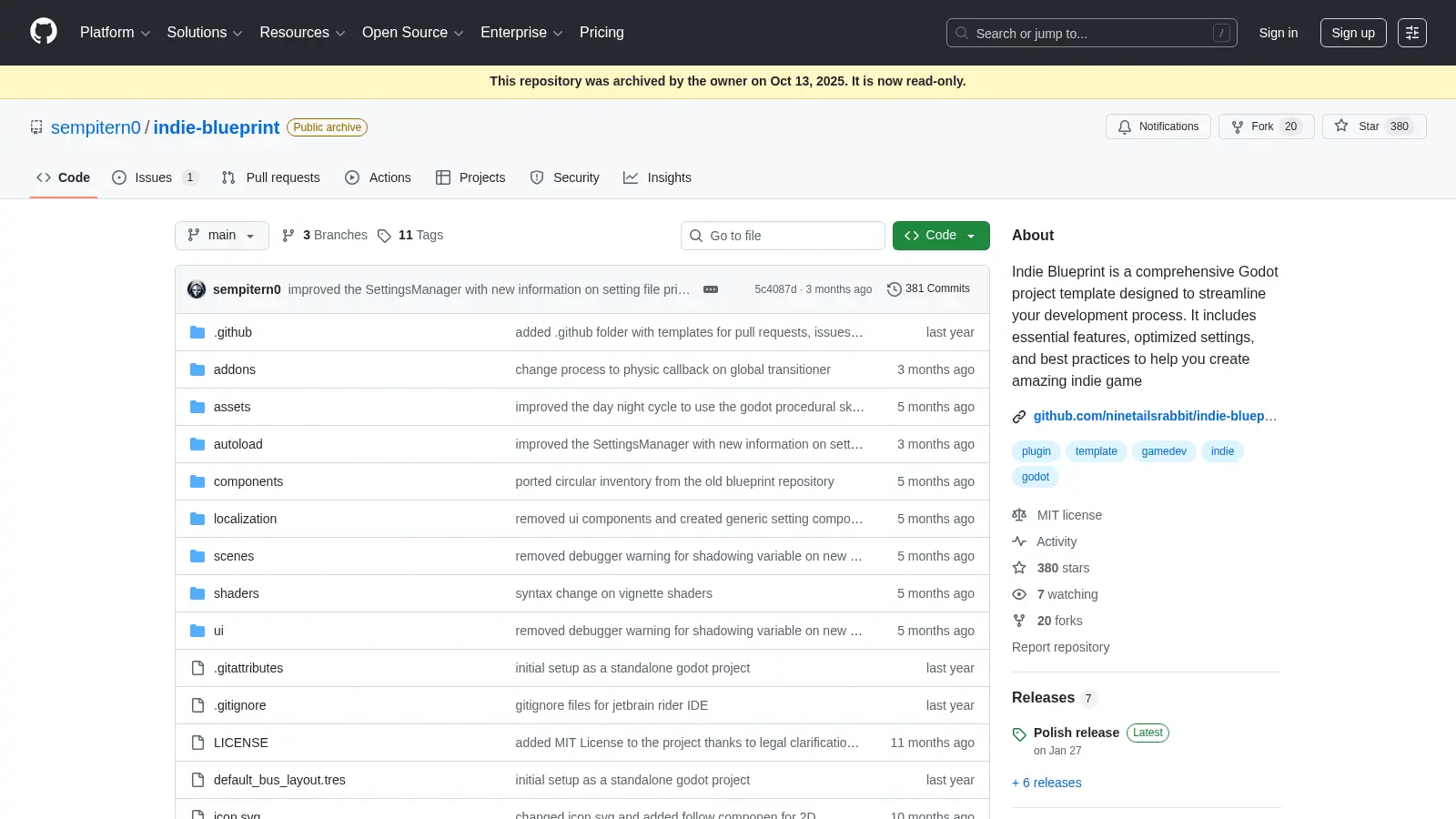
Task: View the 11 Tags list
Action: 410,235
